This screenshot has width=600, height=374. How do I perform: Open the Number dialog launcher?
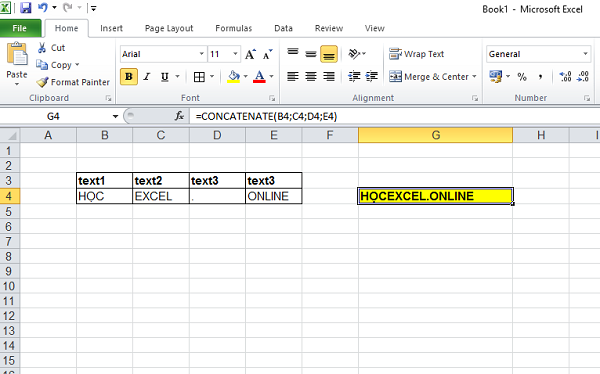[587, 98]
